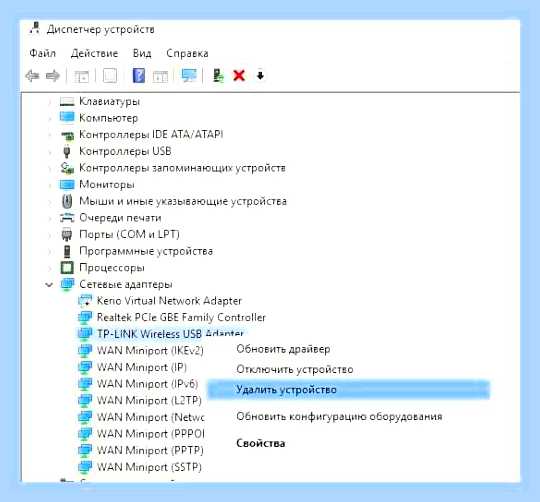Viewport: 540px width, 502px height.
Task: Click the Программные устройства icon
Action: click(67, 251)
